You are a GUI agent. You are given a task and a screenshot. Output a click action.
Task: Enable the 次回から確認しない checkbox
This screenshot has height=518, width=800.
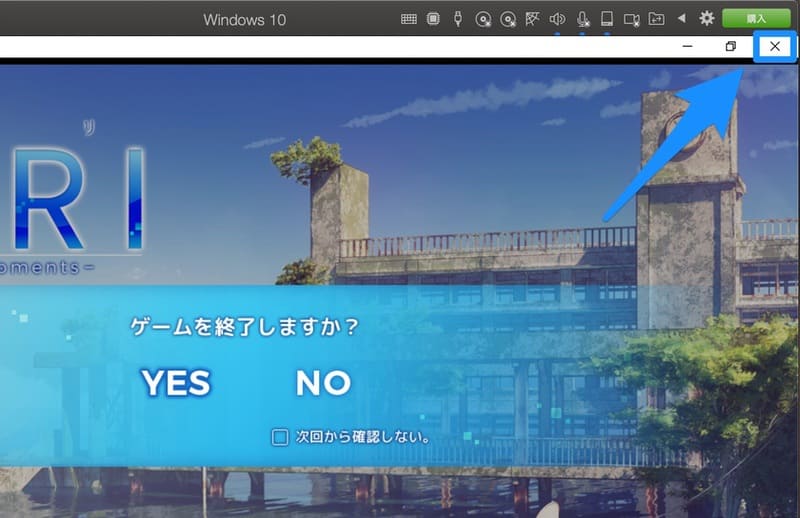(x=281, y=437)
